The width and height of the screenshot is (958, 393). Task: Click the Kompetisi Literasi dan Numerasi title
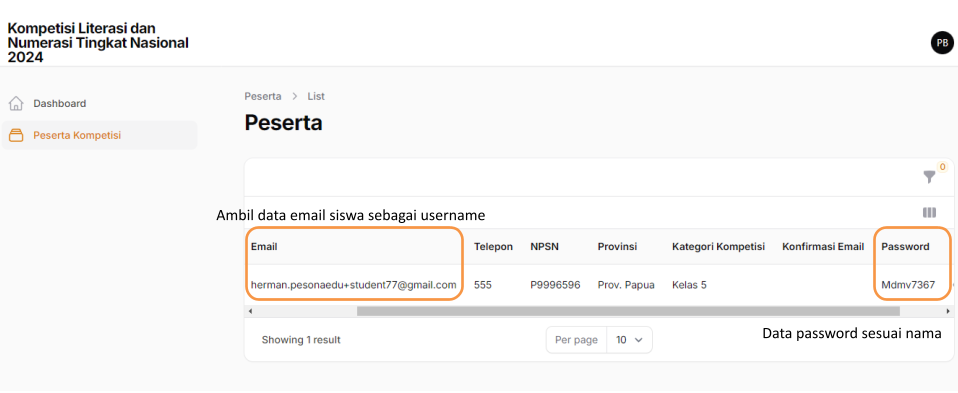pos(98,43)
